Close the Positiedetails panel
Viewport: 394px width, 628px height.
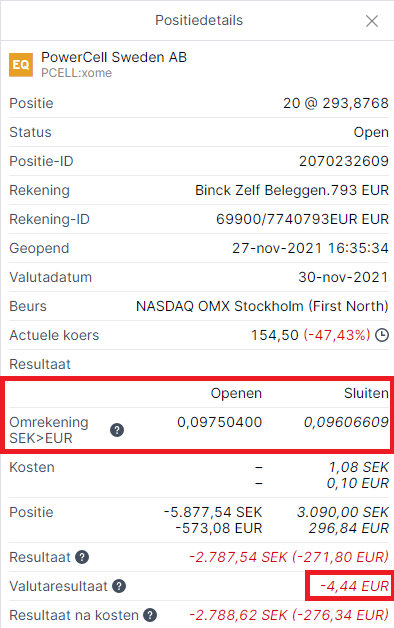tap(372, 21)
